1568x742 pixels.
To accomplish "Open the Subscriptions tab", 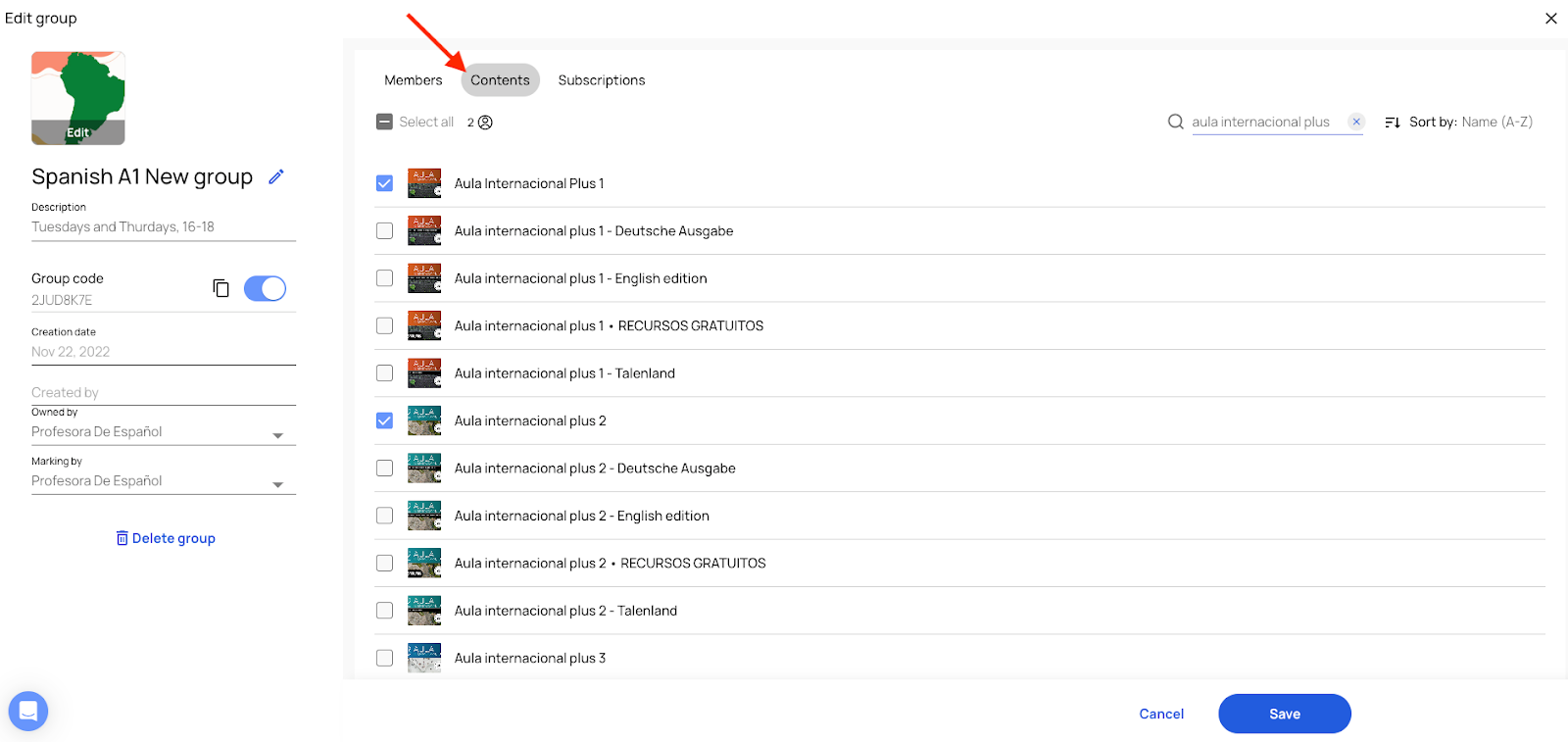I will click(x=602, y=80).
